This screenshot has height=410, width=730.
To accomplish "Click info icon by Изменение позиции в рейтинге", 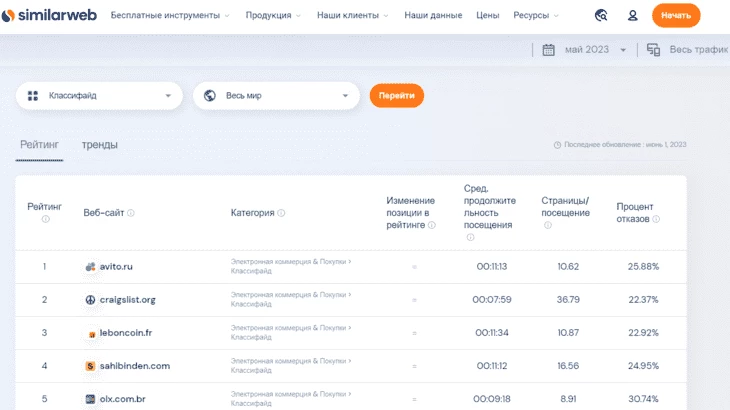I will (432, 225).
